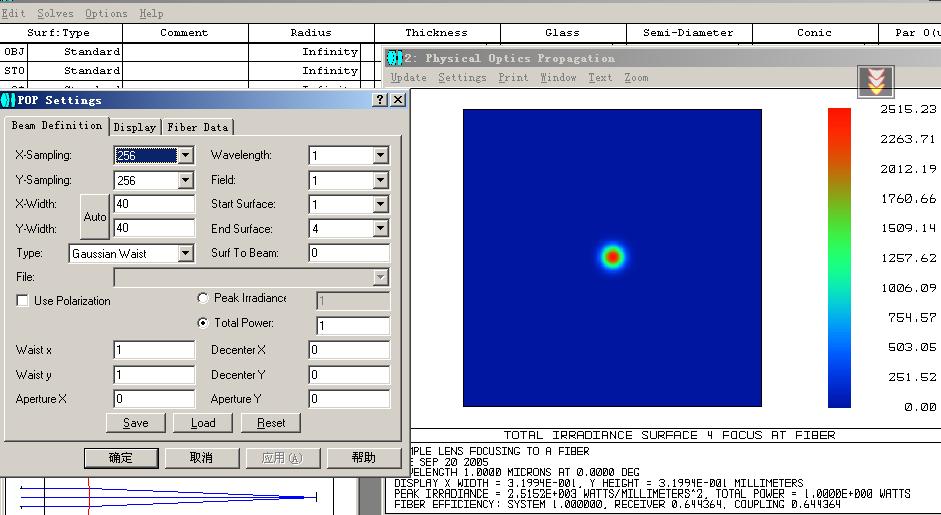941x515 pixels.
Task: Click the Conic column header
Action: (814, 33)
